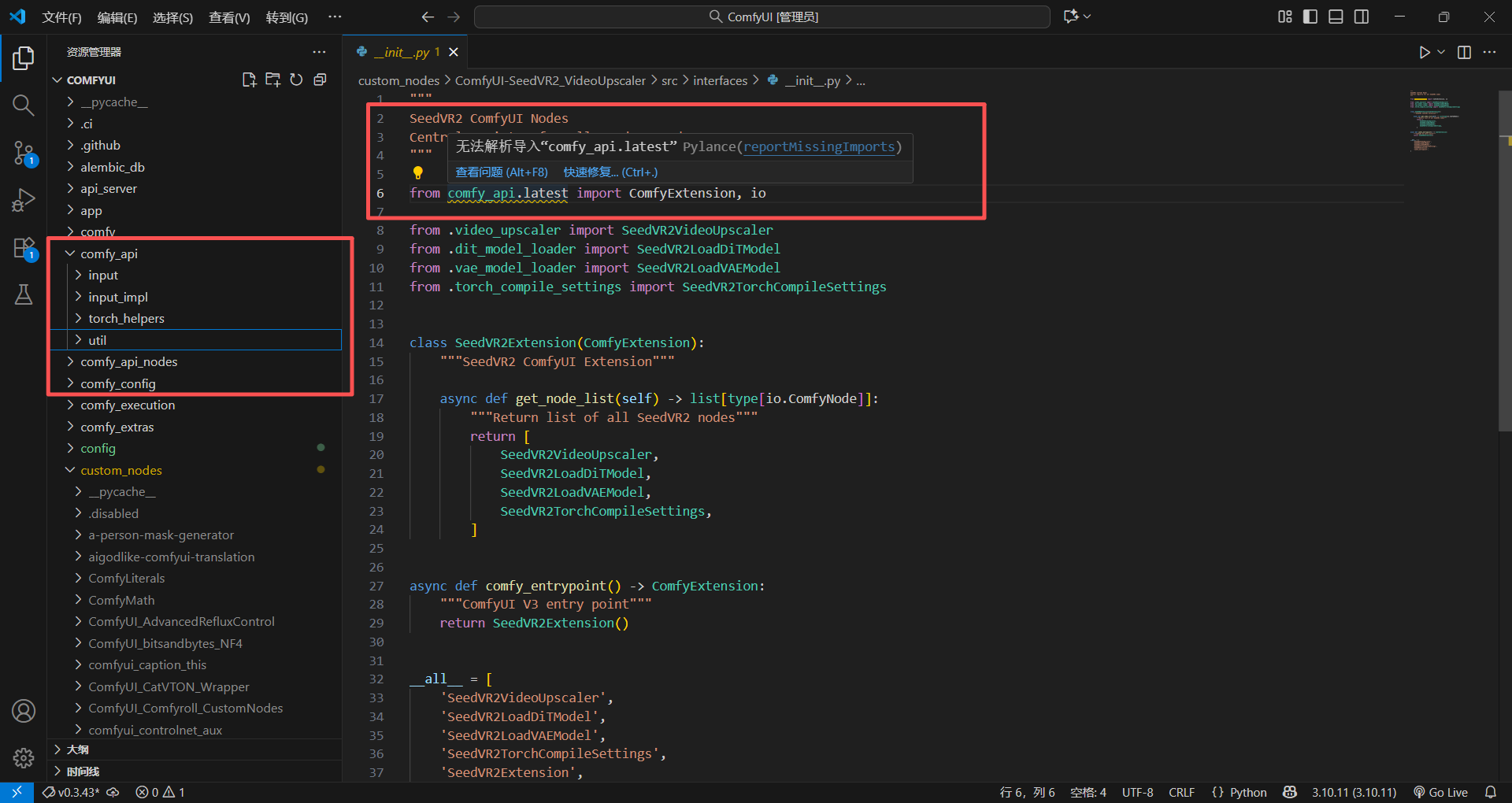Toggle the secondary sidebar visibility
Image resolution: width=1512 pixels, height=803 pixels.
[1362, 17]
